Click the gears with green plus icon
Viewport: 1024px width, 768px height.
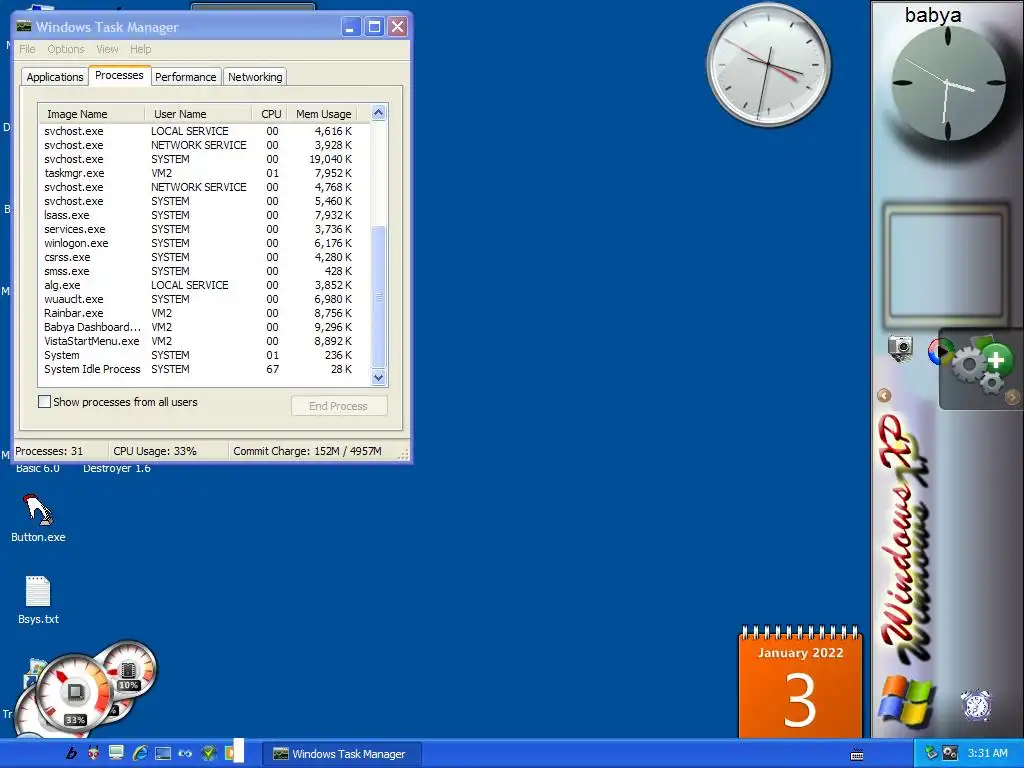[982, 364]
